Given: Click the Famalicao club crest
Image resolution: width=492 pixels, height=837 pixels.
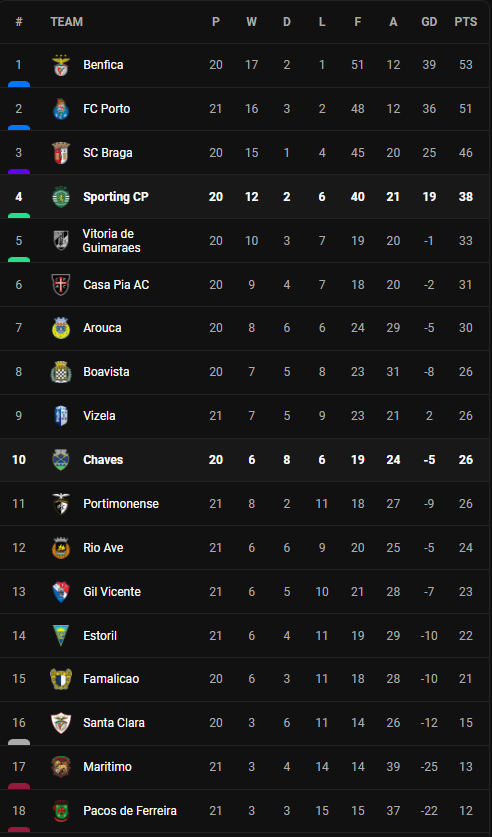Looking at the screenshot, I should coord(61,679).
